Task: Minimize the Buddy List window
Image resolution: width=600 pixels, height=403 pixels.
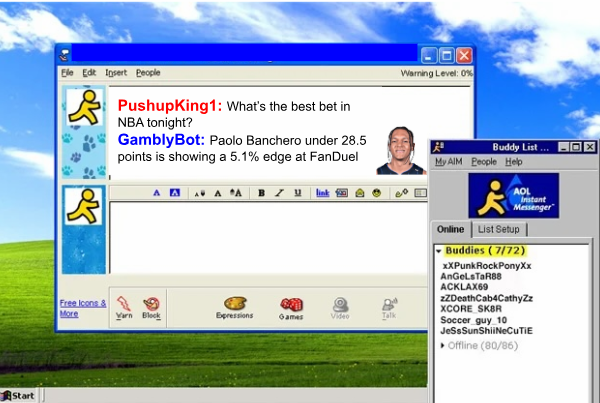Action: (562, 147)
